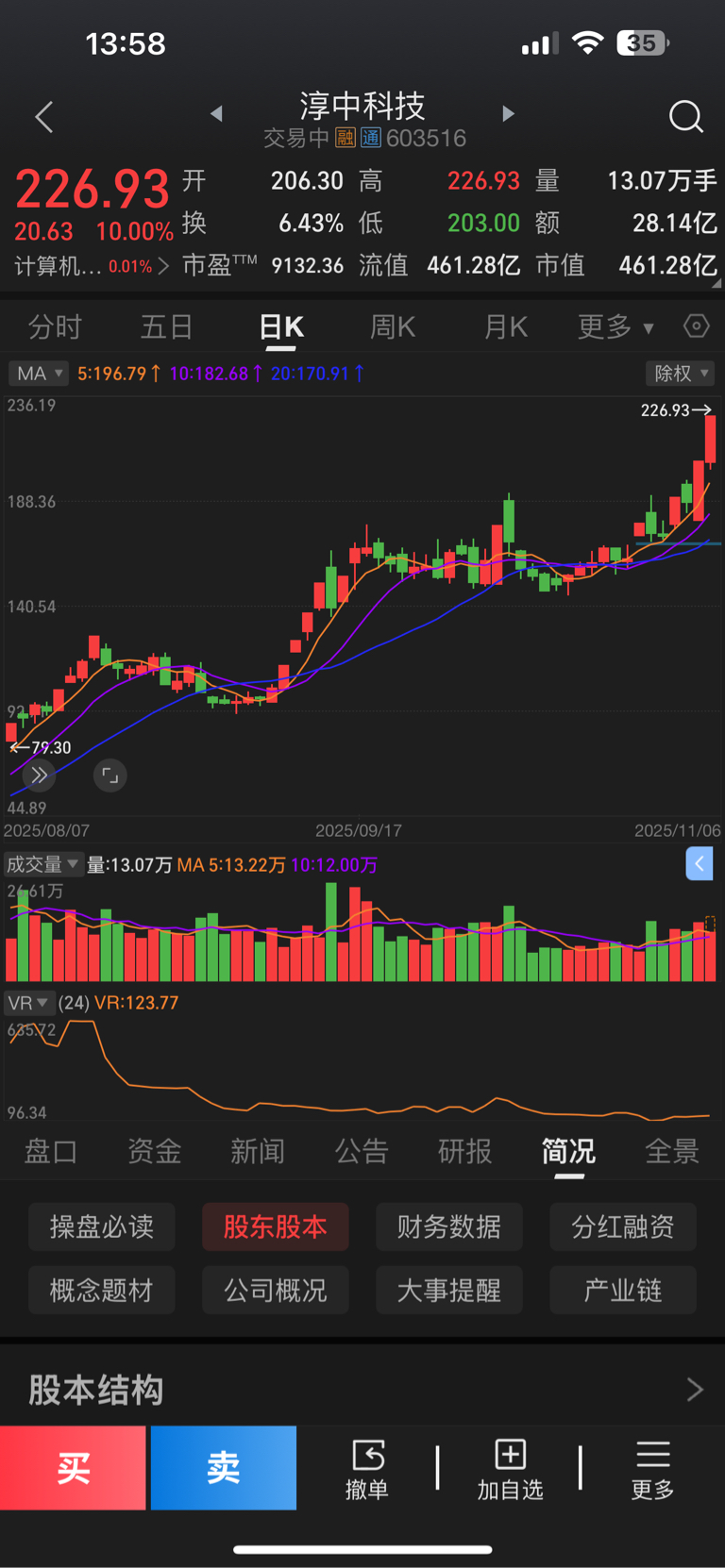Tap the red 买 buy button
The image size is (725, 1568).
tap(73, 1468)
